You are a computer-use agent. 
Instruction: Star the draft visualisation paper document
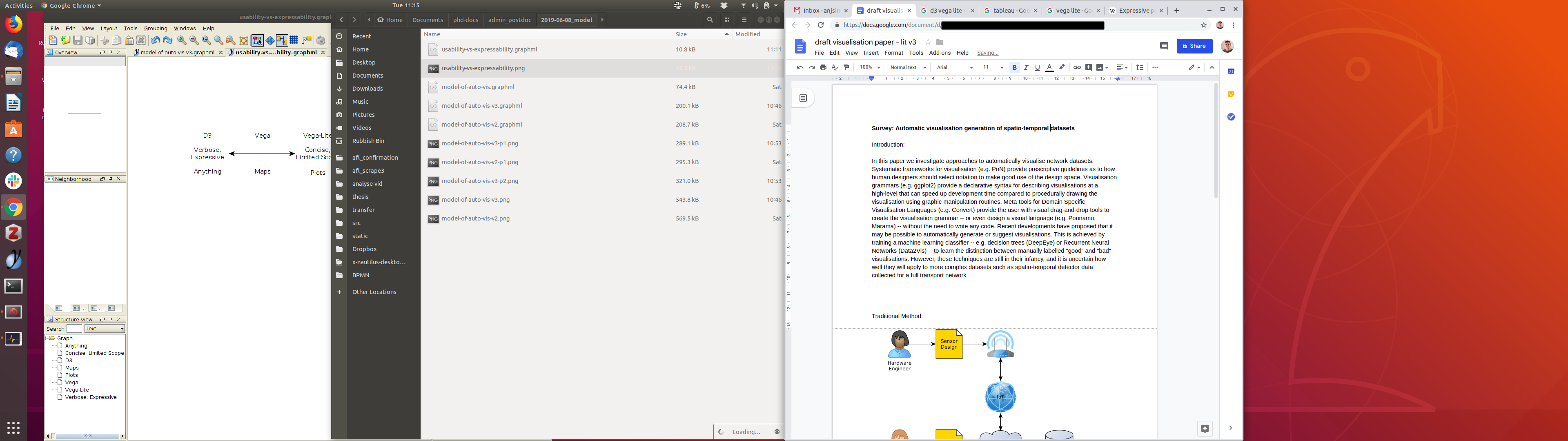928,42
